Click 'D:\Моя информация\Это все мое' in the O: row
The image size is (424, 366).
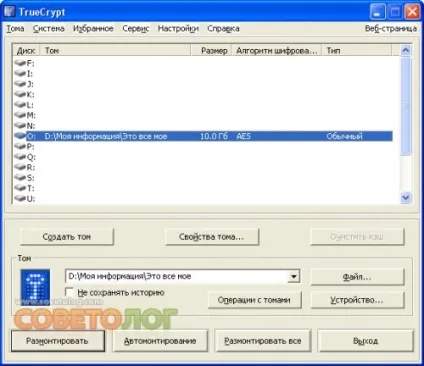106,136
